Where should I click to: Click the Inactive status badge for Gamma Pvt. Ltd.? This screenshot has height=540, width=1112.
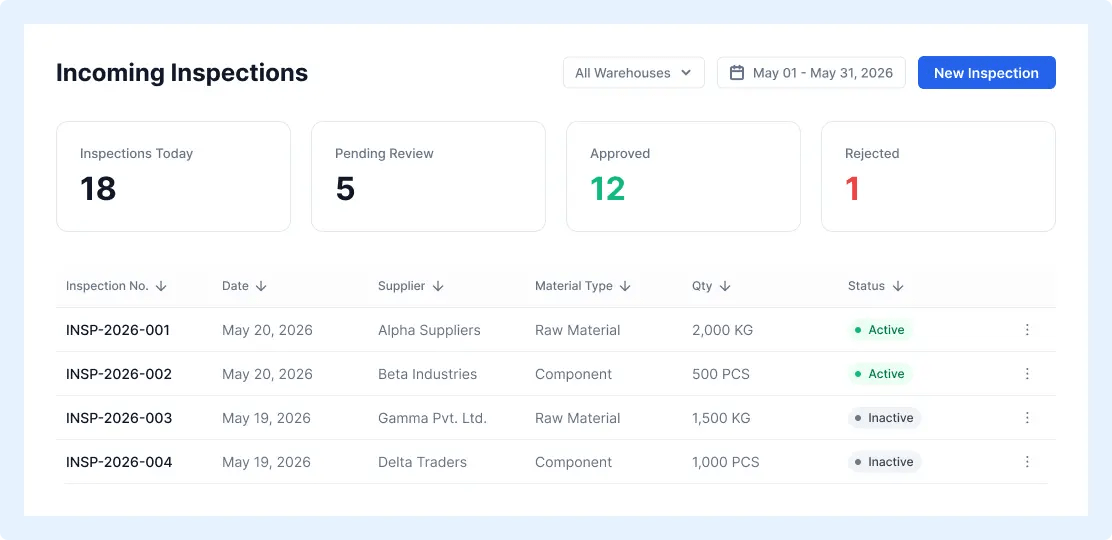click(x=884, y=418)
